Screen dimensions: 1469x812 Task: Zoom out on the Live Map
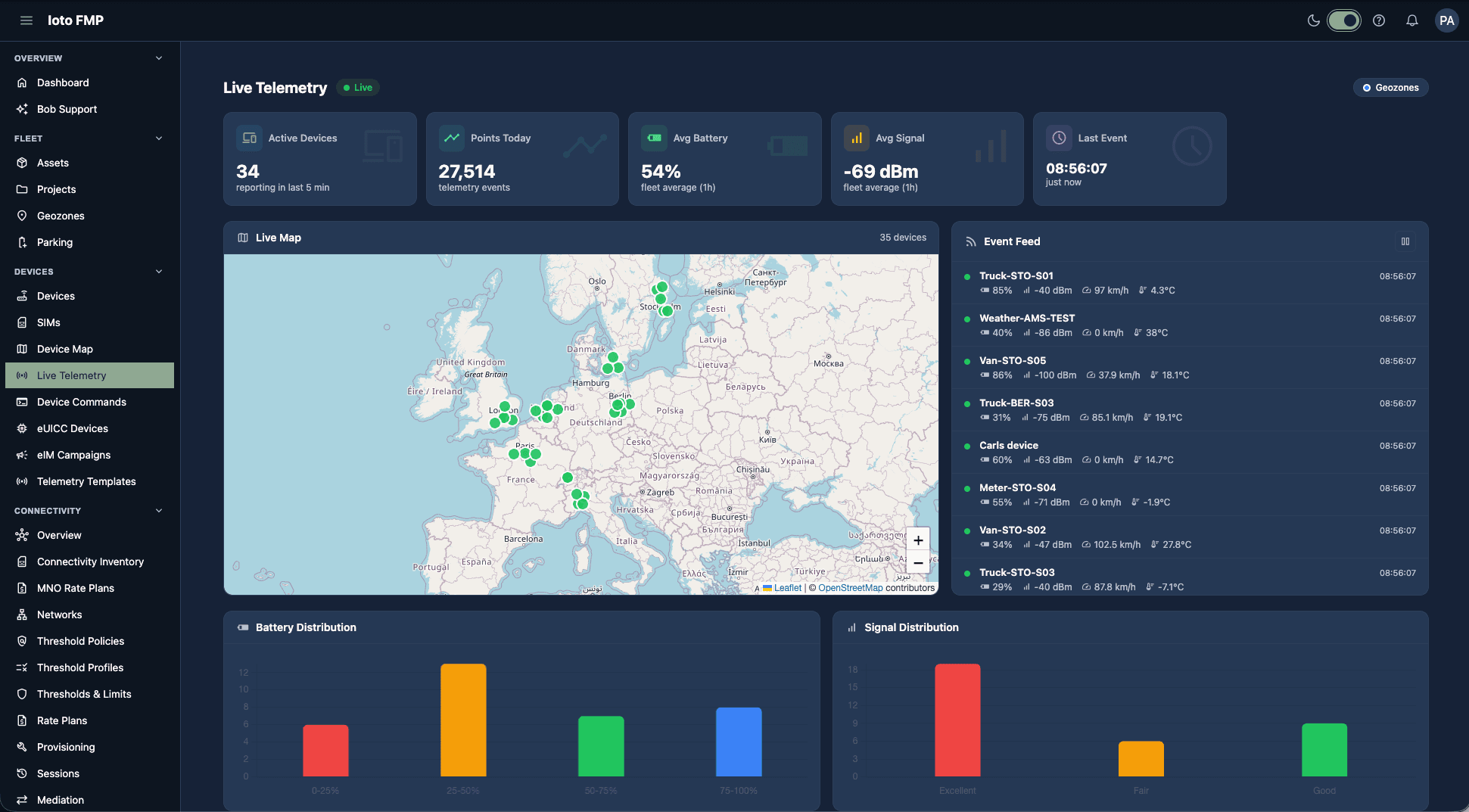[918, 563]
